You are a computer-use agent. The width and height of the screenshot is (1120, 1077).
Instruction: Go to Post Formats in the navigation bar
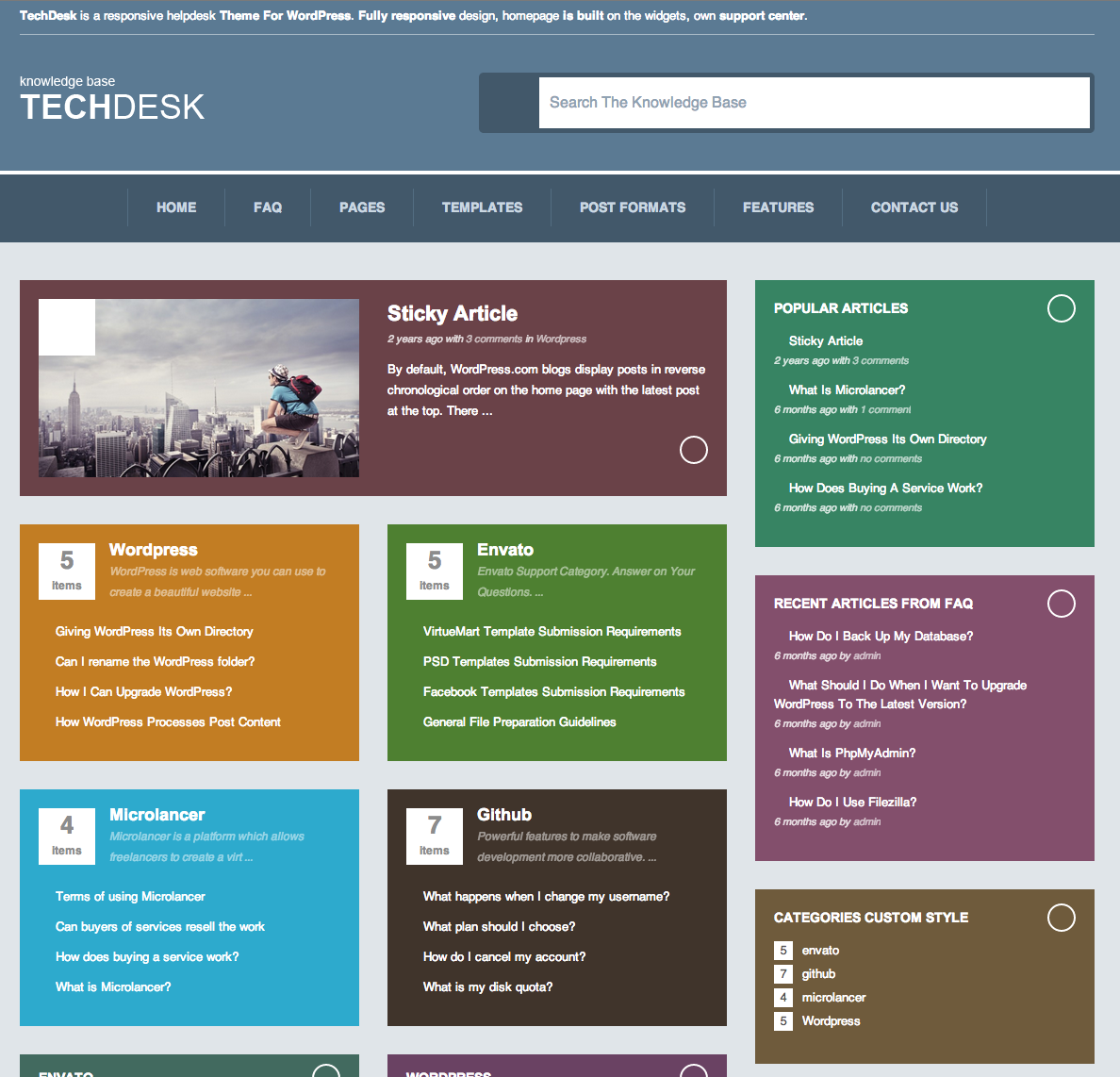(633, 207)
